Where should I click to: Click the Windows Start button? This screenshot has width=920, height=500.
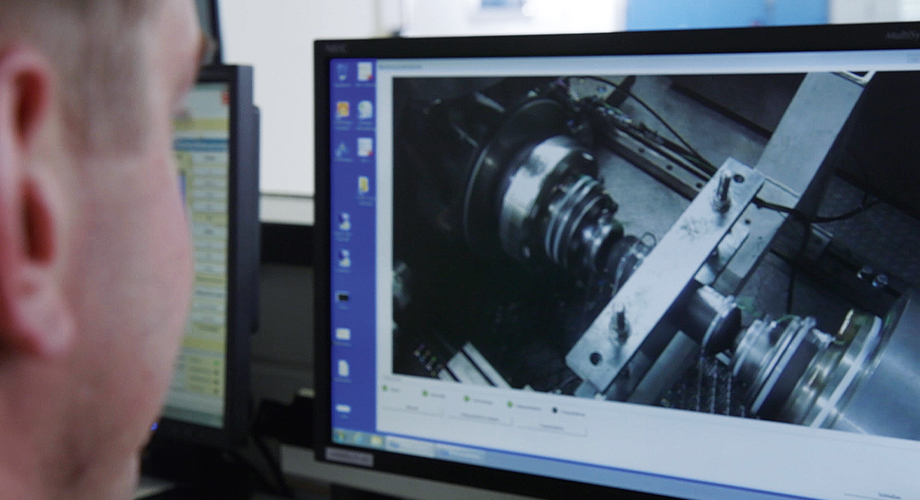click(x=340, y=435)
